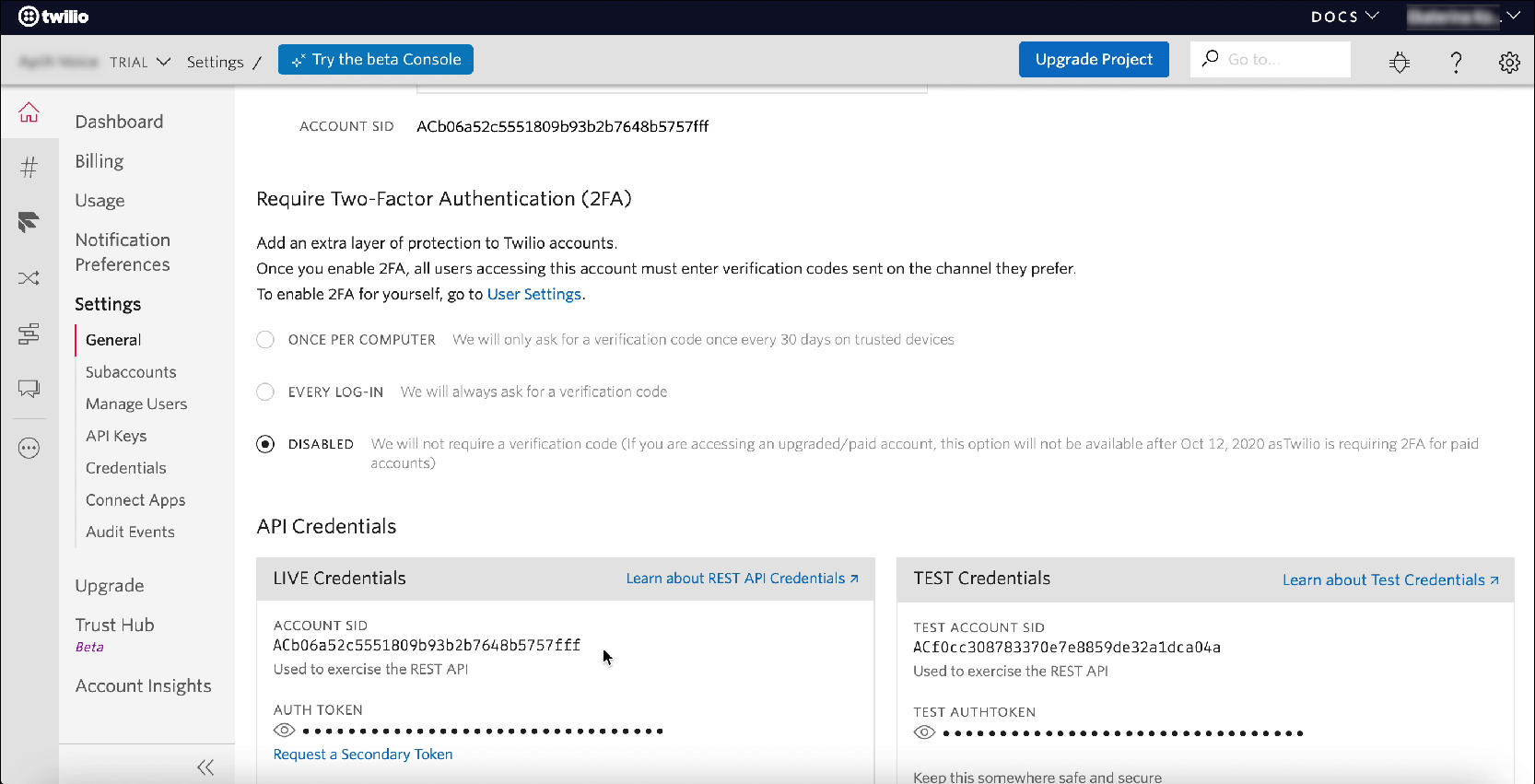Go to Subaccounts settings

coord(131,372)
